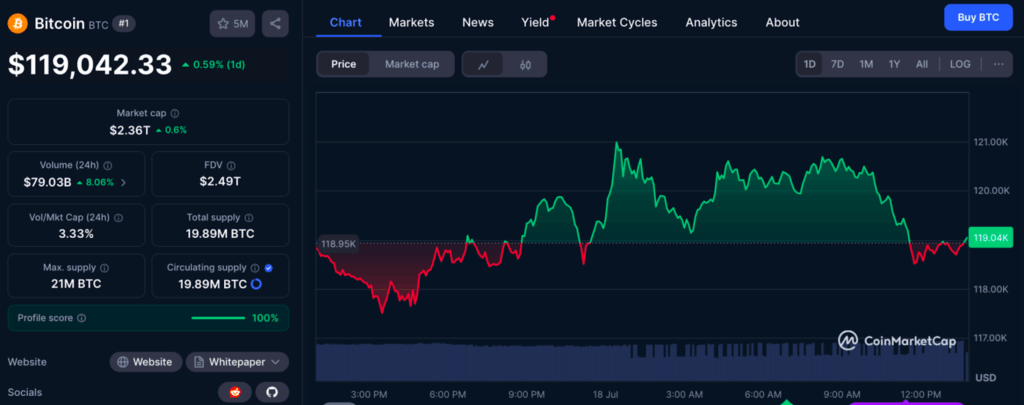Set chart range to 7D

click(x=837, y=64)
